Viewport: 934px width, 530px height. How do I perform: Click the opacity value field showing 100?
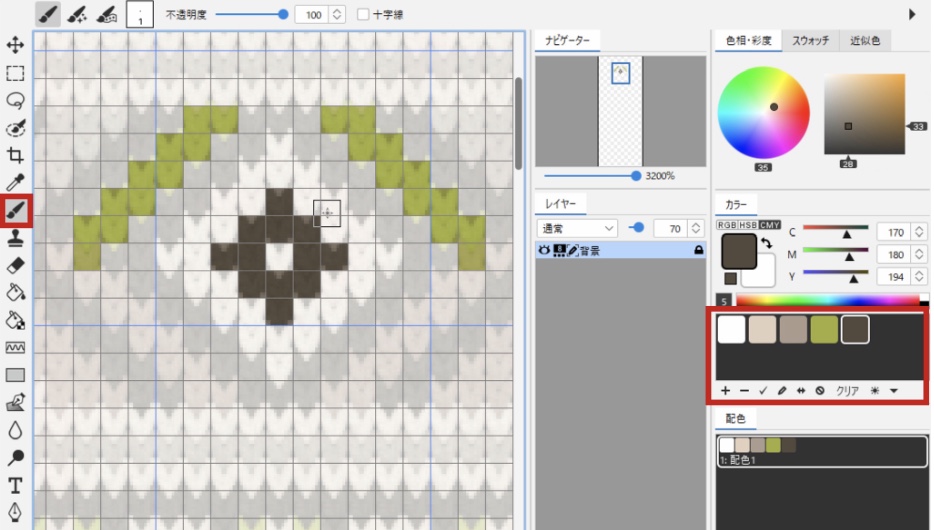coord(312,14)
